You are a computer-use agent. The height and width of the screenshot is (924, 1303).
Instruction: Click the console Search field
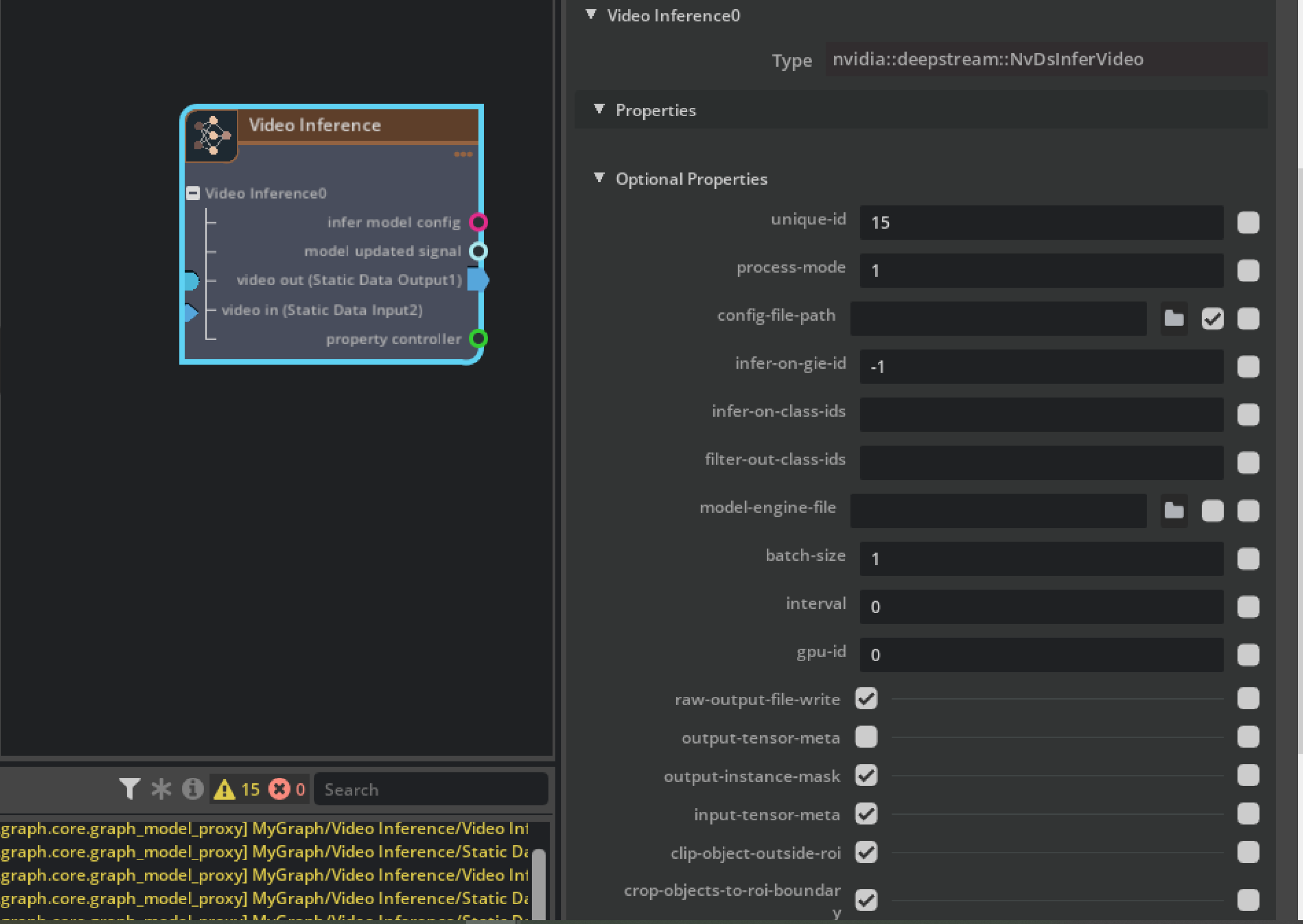pos(431,789)
